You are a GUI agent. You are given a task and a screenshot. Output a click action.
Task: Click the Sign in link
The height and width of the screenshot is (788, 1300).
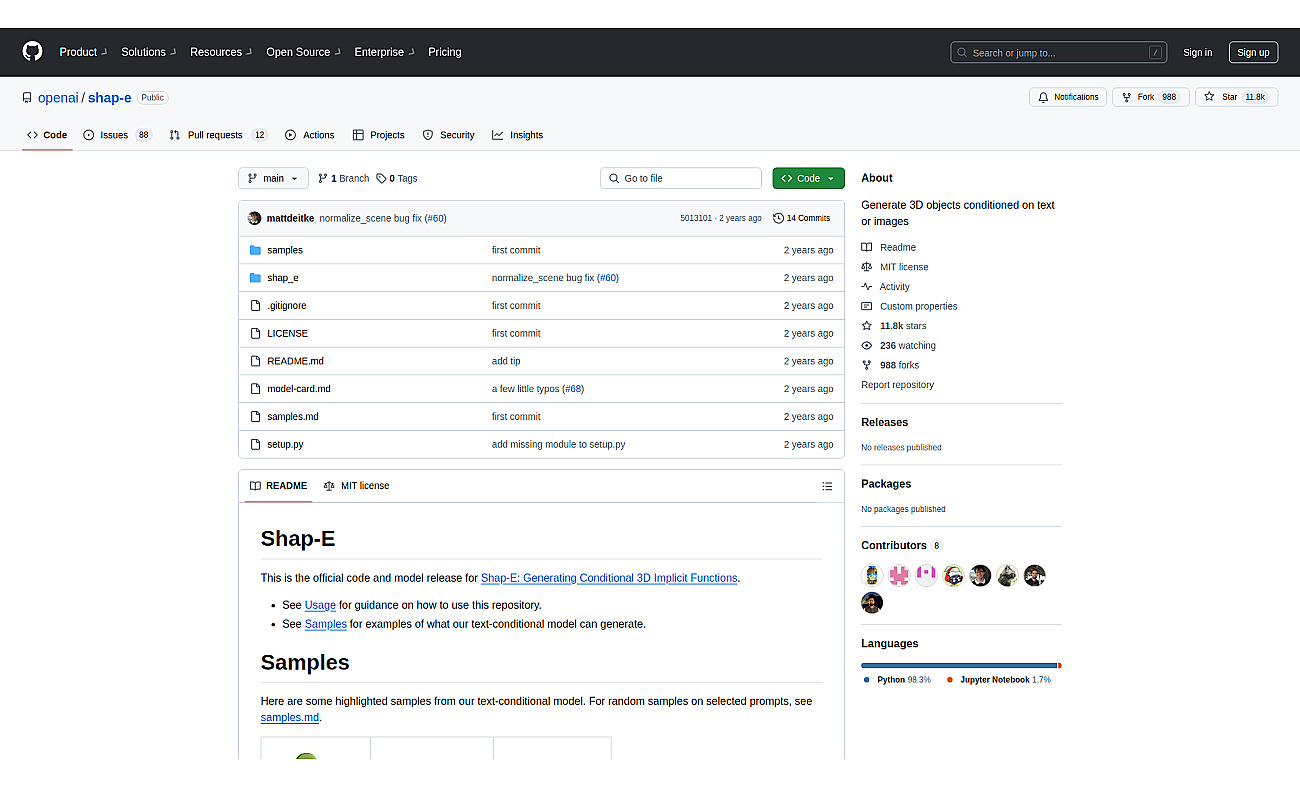(1197, 53)
